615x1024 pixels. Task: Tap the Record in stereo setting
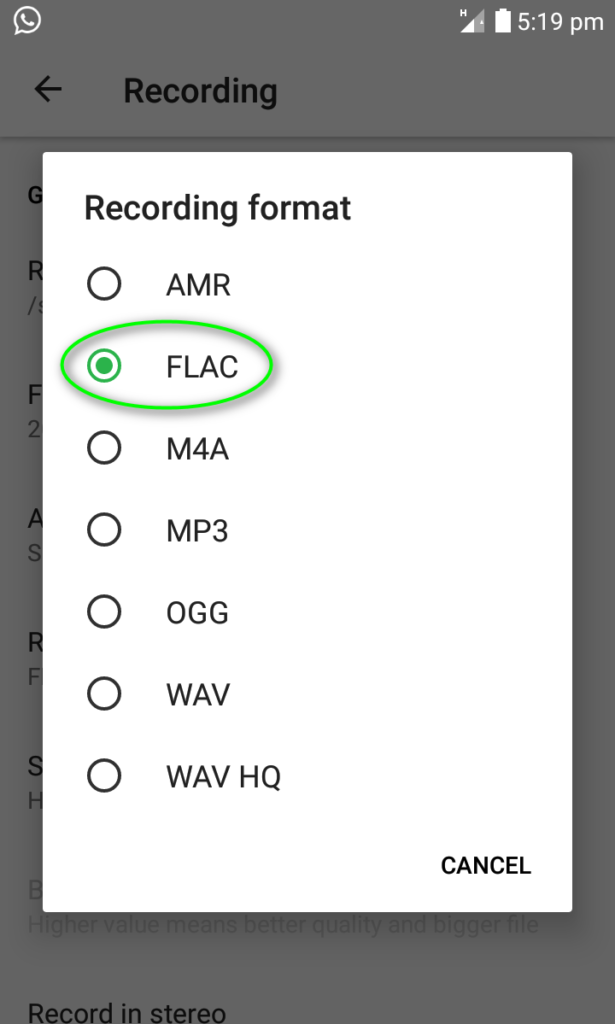[126, 1012]
